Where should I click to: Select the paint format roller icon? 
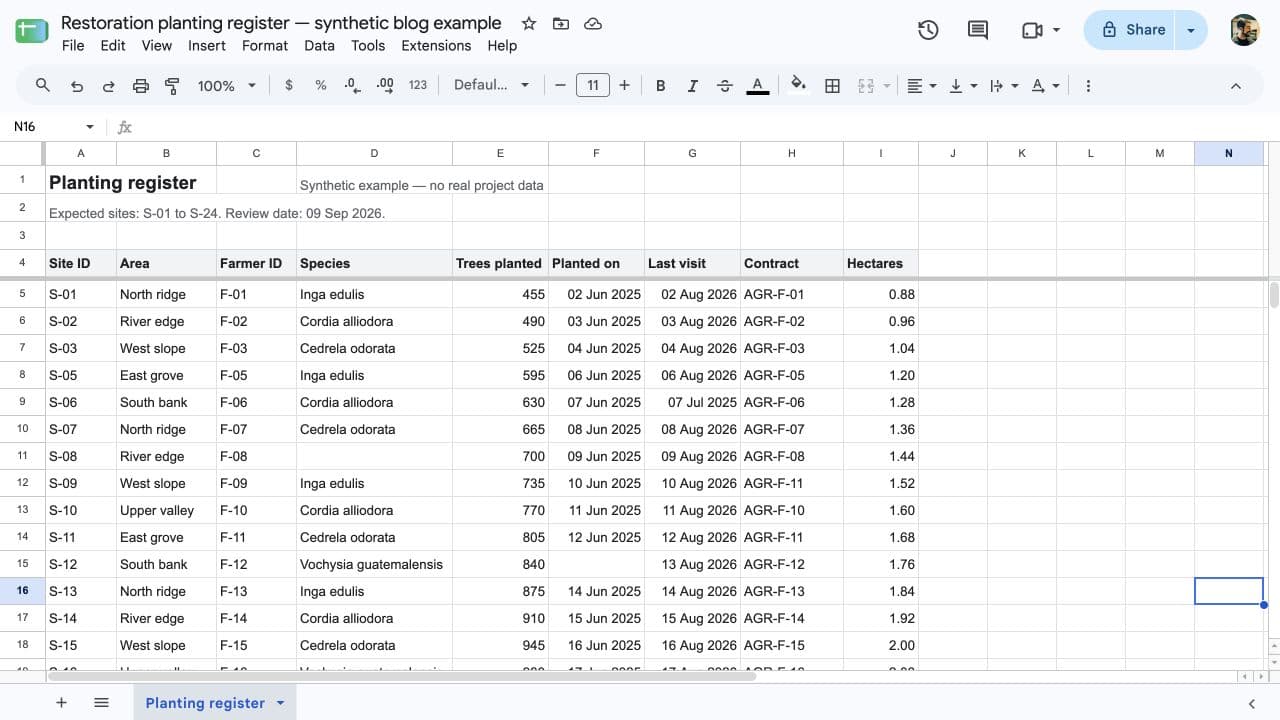(172, 86)
